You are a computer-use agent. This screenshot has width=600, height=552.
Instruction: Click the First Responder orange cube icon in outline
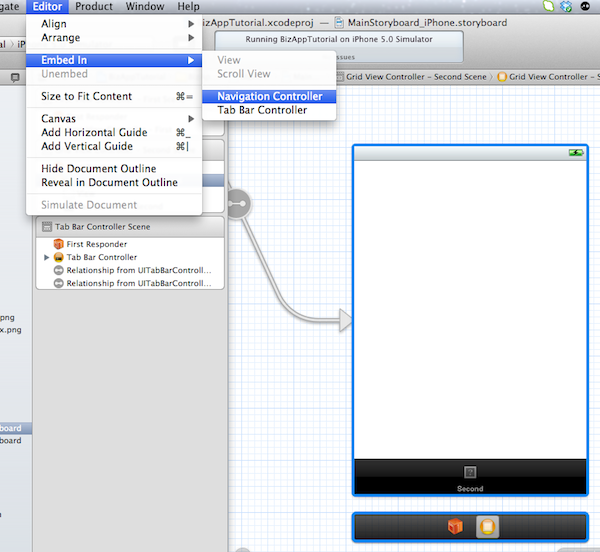(59, 244)
